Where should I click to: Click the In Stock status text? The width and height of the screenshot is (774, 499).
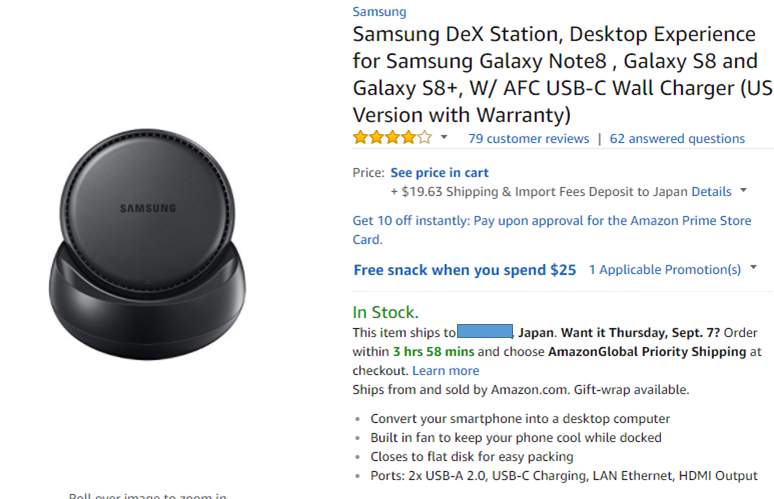(386, 312)
